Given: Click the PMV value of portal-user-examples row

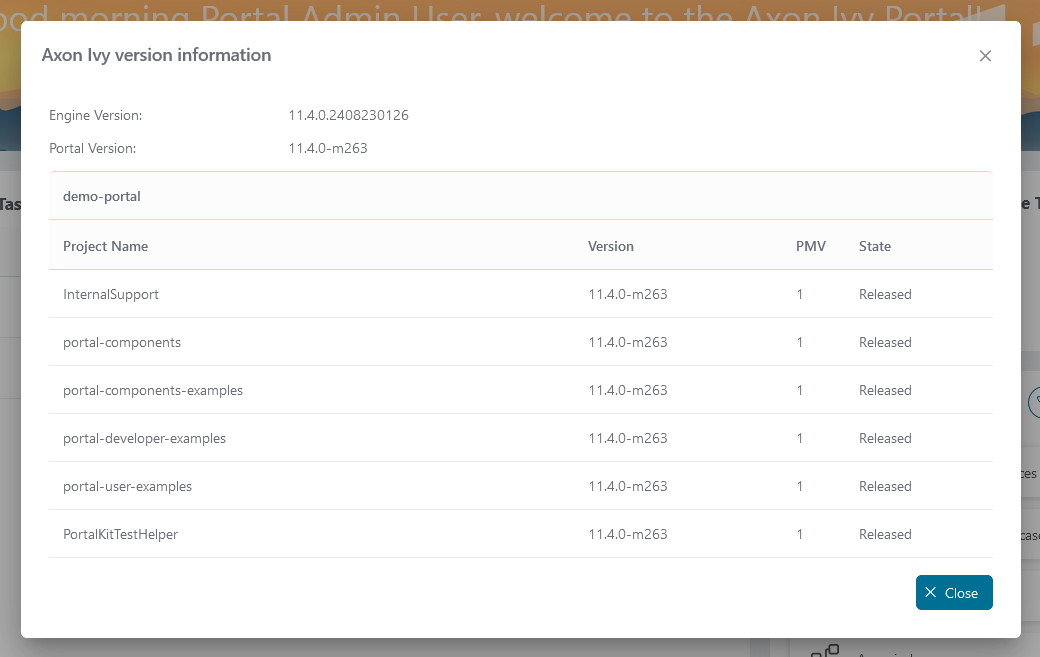Looking at the screenshot, I should [x=800, y=486].
